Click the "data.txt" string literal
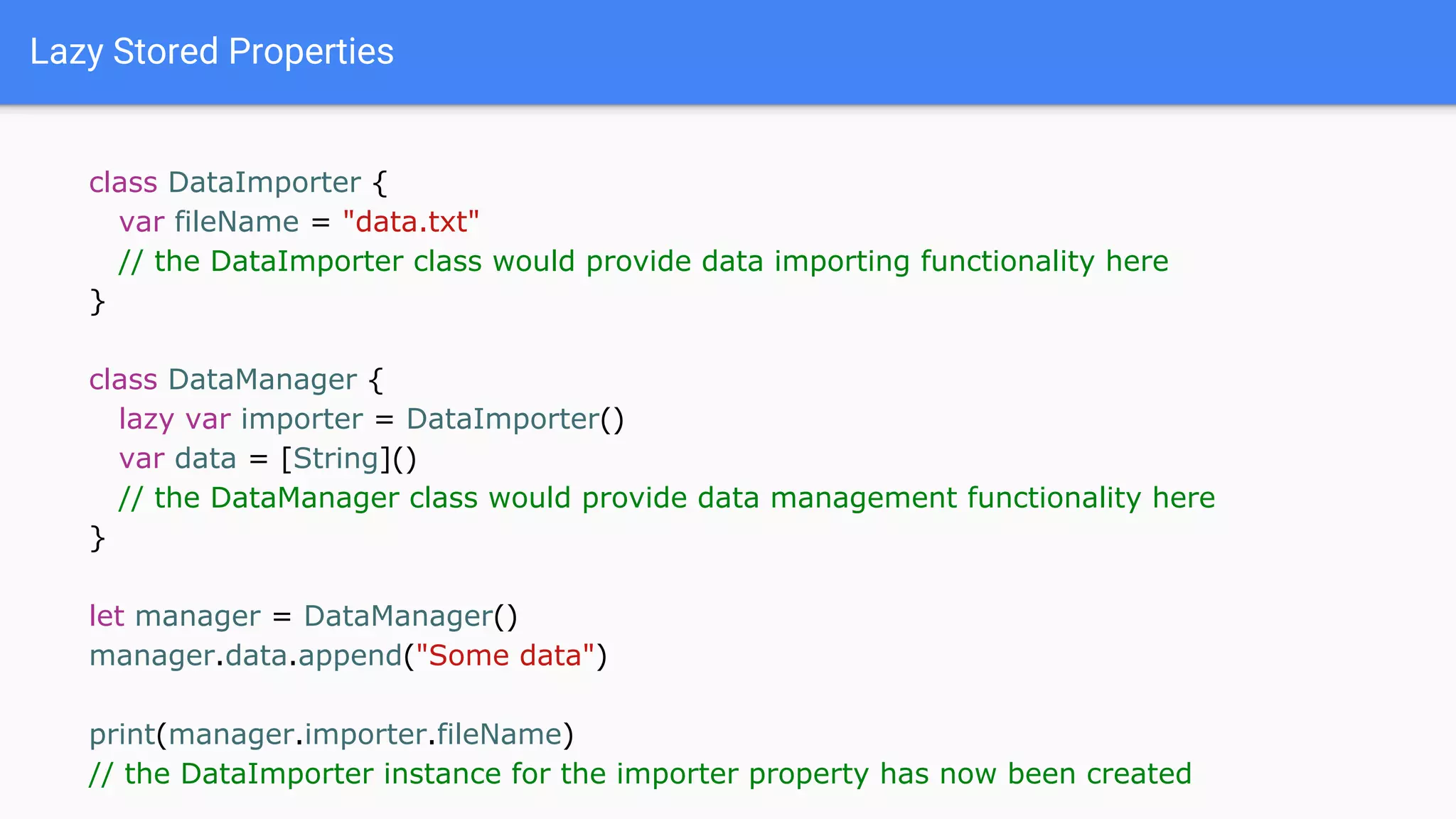Viewport: 1456px width, 819px height. click(410, 223)
